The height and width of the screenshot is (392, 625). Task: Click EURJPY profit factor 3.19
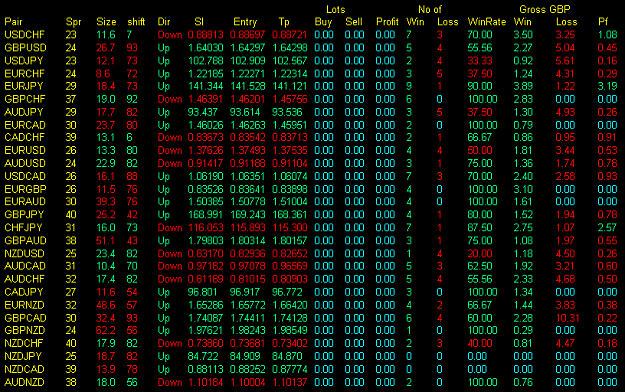[607, 86]
